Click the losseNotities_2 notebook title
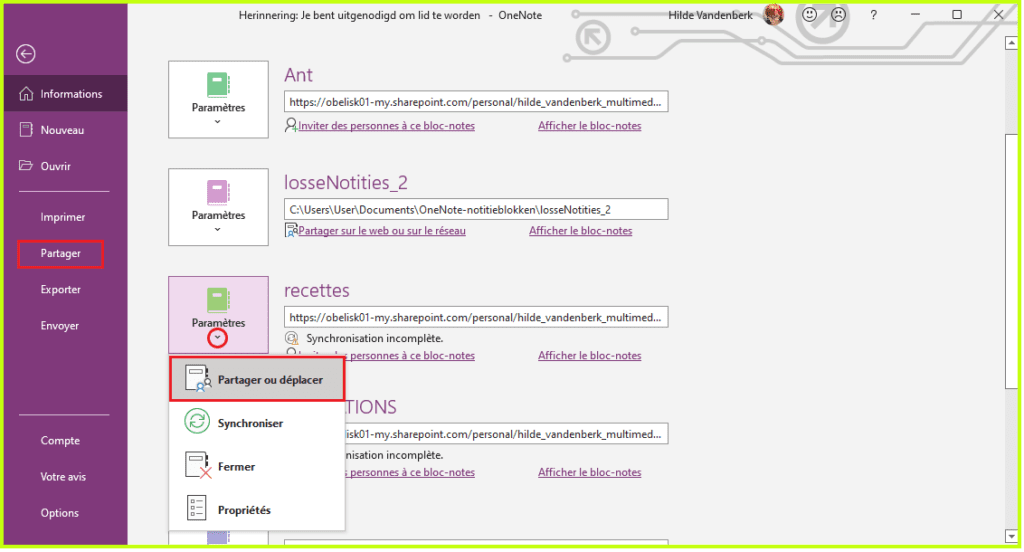1024x552 pixels. pos(346,183)
